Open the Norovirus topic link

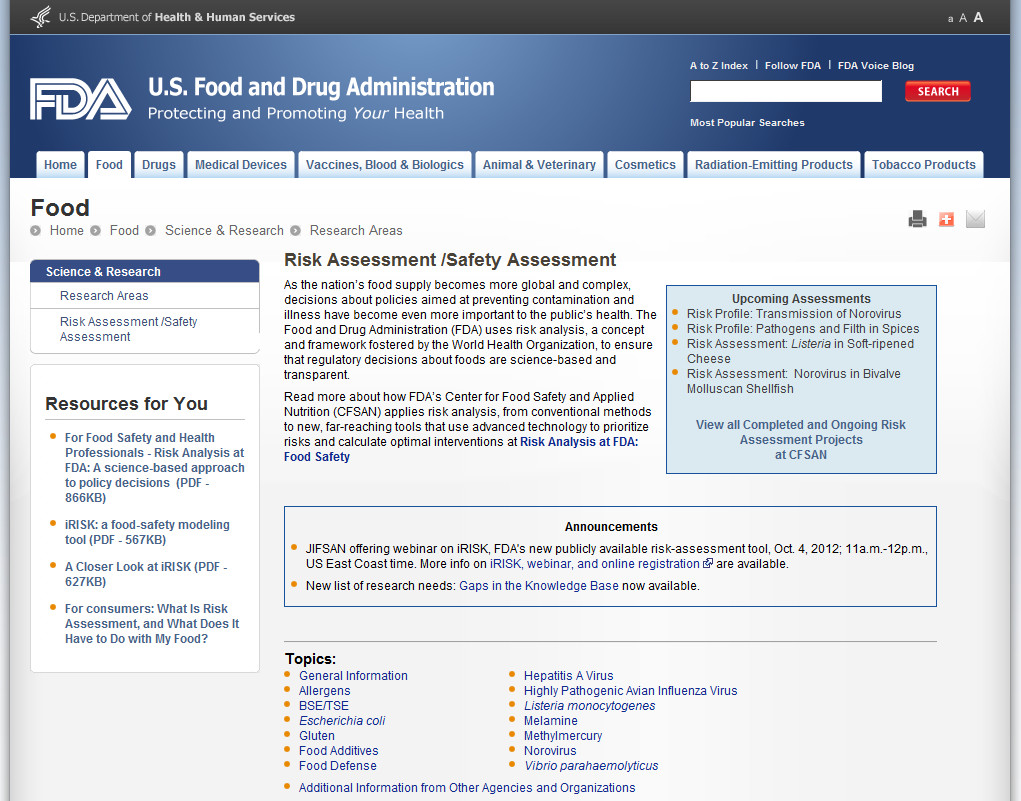(x=550, y=751)
